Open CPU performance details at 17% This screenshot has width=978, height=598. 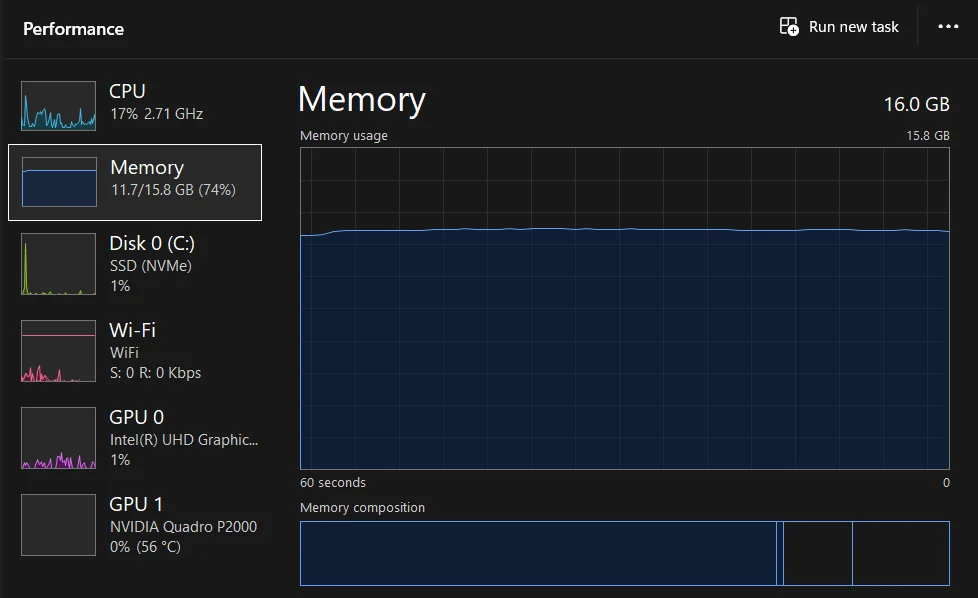point(155,102)
